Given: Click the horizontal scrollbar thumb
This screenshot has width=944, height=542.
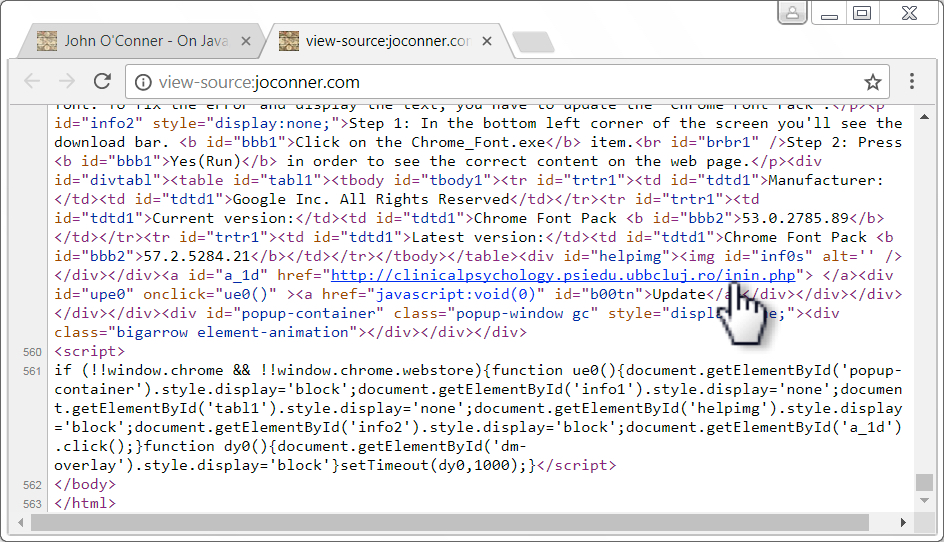Looking at the screenshot, I should [x=450, y=523].
